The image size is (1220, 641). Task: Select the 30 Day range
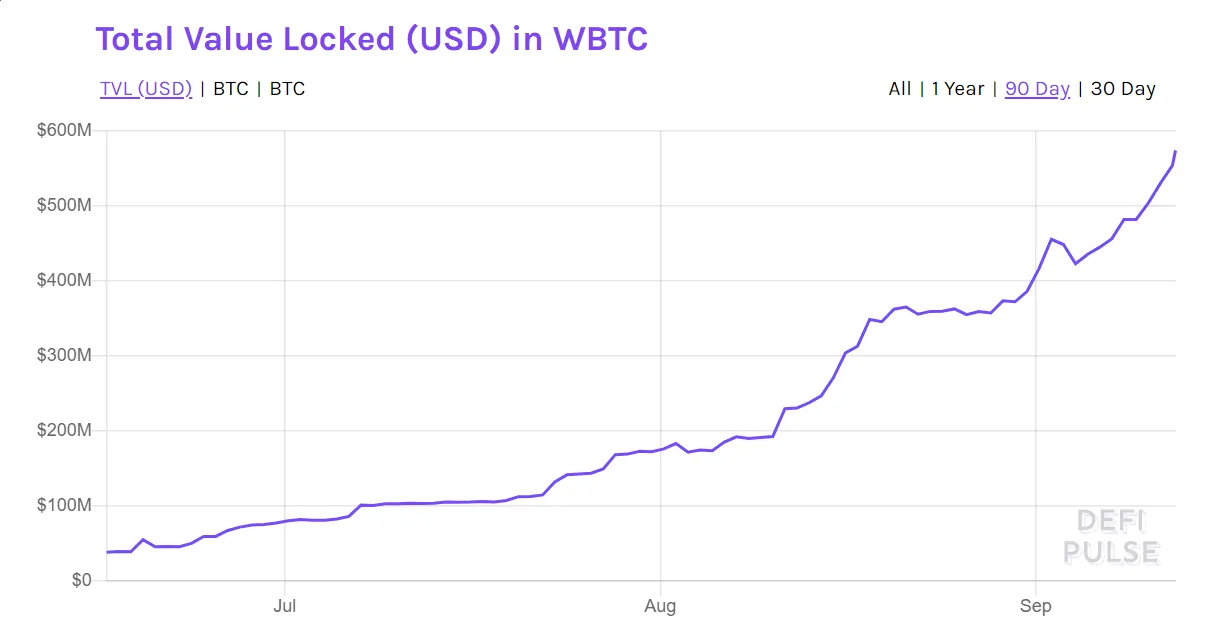tap(1123, 89)
